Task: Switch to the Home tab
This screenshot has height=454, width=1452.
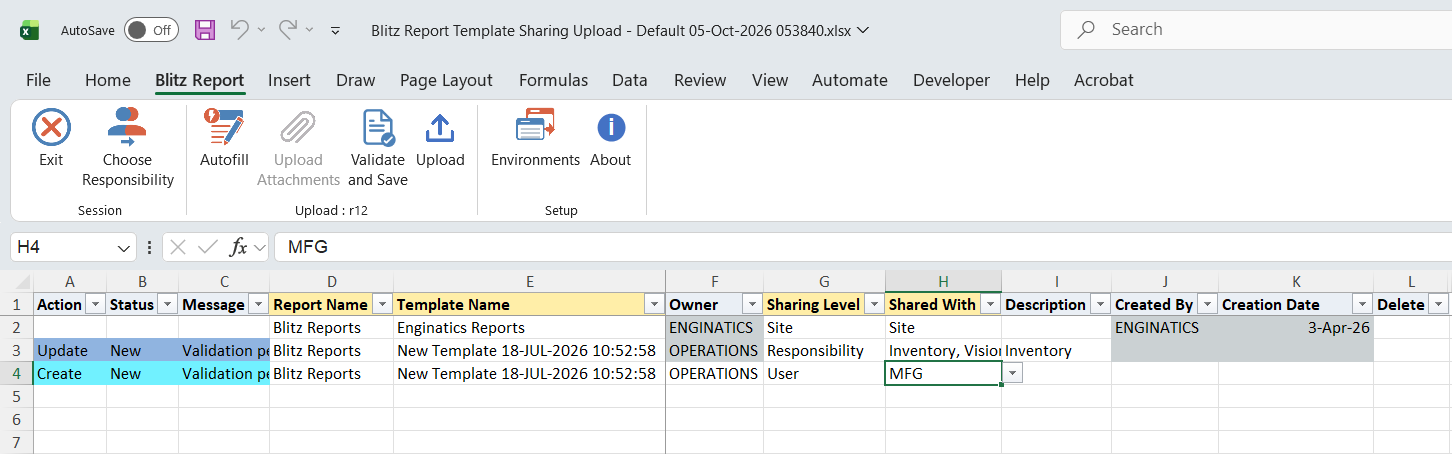Action: (108, 80)
